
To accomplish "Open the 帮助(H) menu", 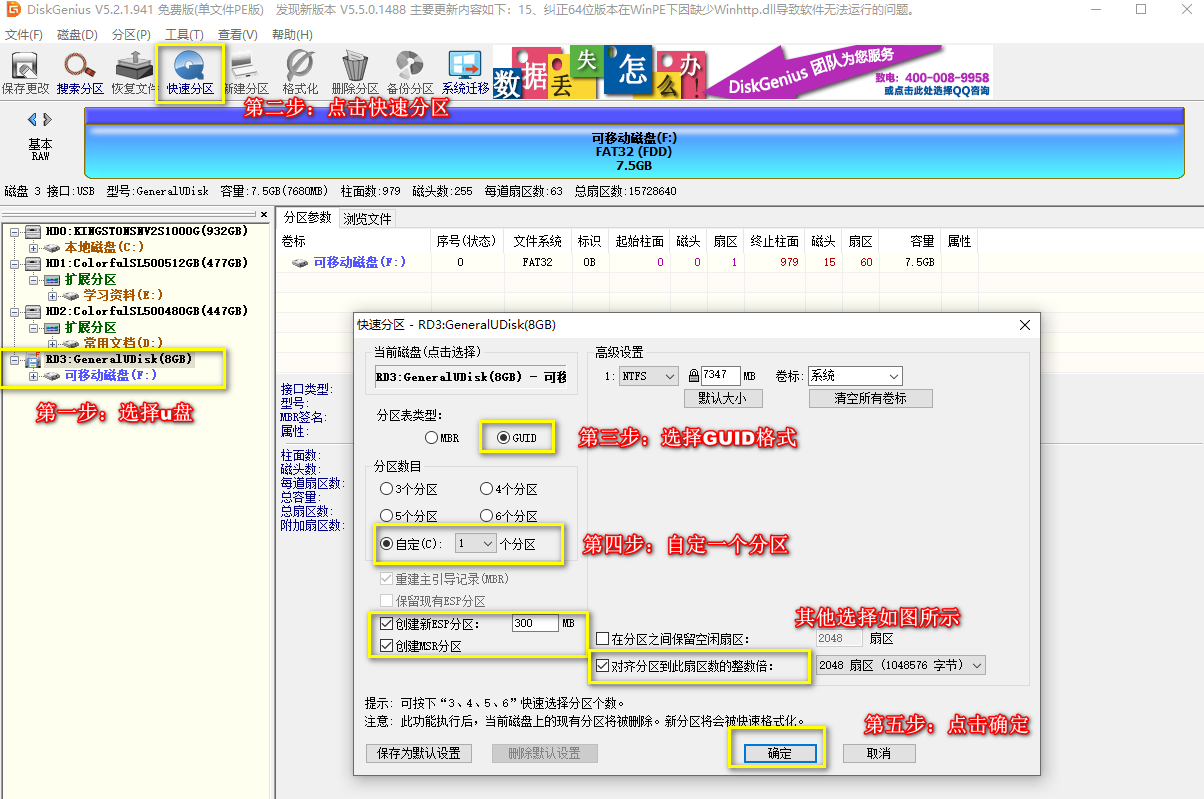I will tap(292, 34).
